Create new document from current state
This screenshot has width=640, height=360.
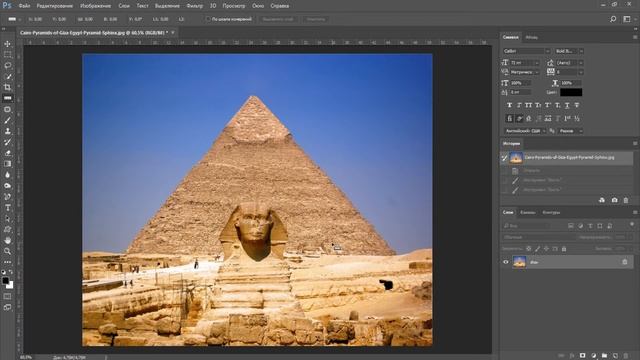(602, 200)
